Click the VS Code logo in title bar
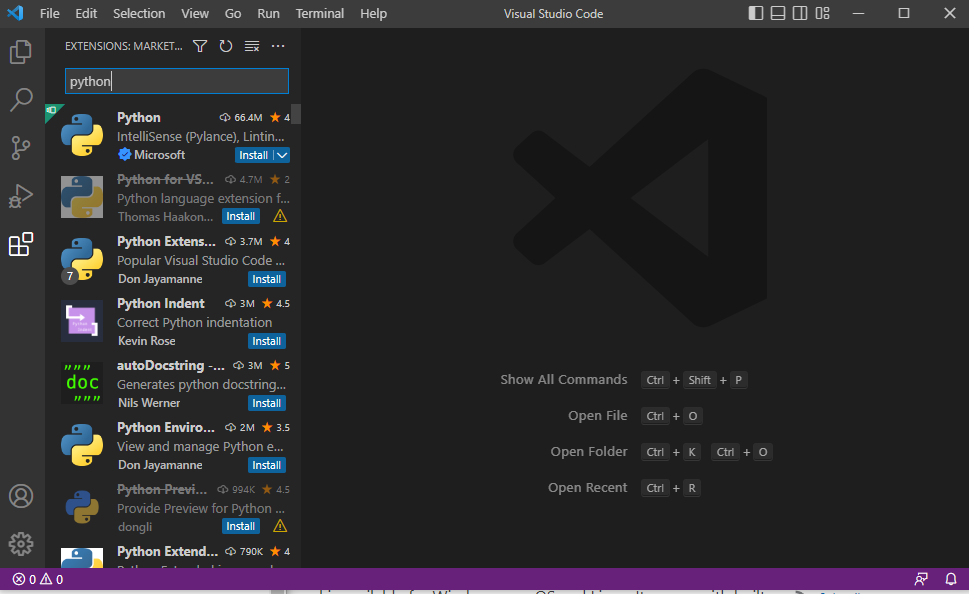 click(x=15, y=13)
